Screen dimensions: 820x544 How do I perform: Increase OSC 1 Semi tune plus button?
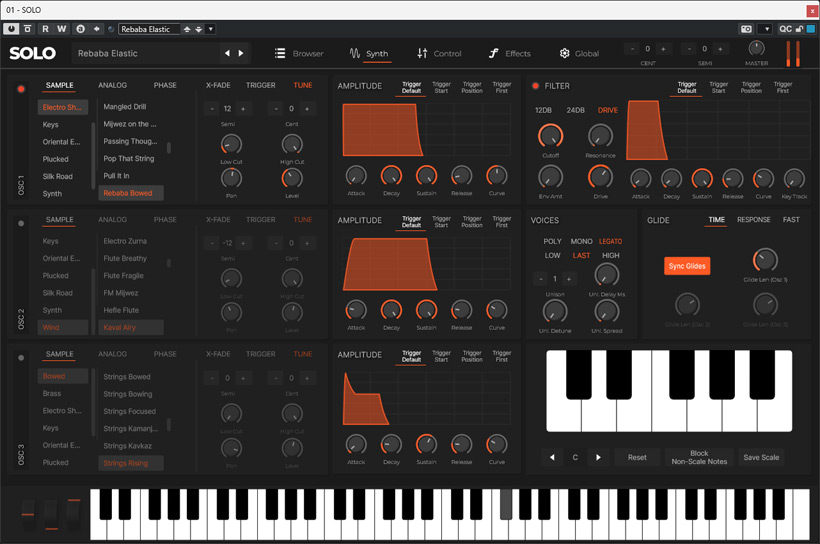[x=243, y=109]
